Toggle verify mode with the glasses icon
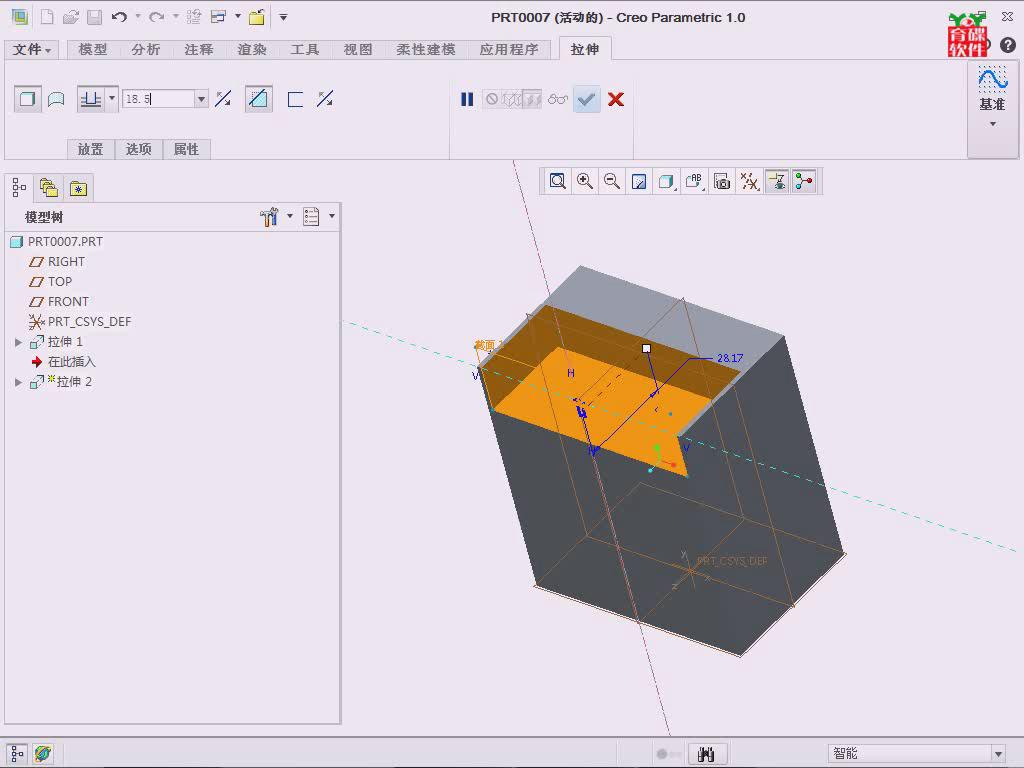The width and height of the screenshot is (1024, 768). pyautogui.click(x=558, y=99)
